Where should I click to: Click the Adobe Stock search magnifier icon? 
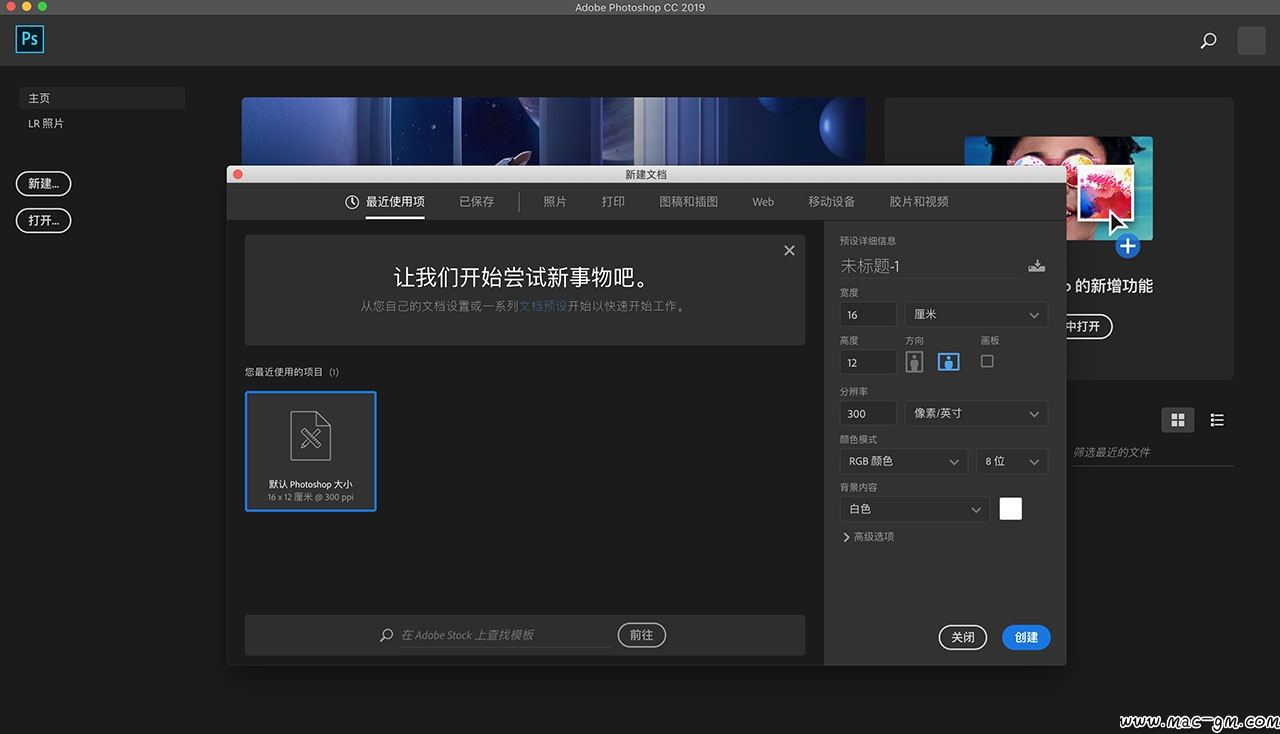tap(387, 635)
